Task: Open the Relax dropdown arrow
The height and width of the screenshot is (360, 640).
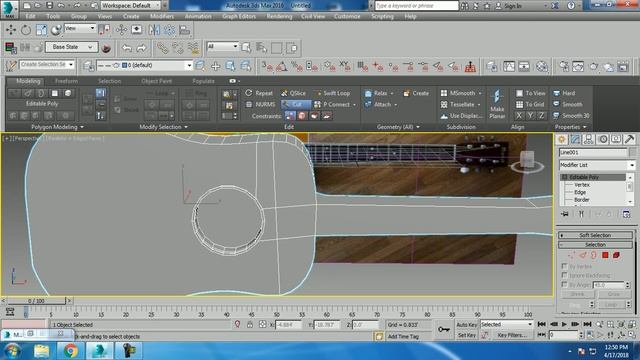Action: tap(392, 93)
